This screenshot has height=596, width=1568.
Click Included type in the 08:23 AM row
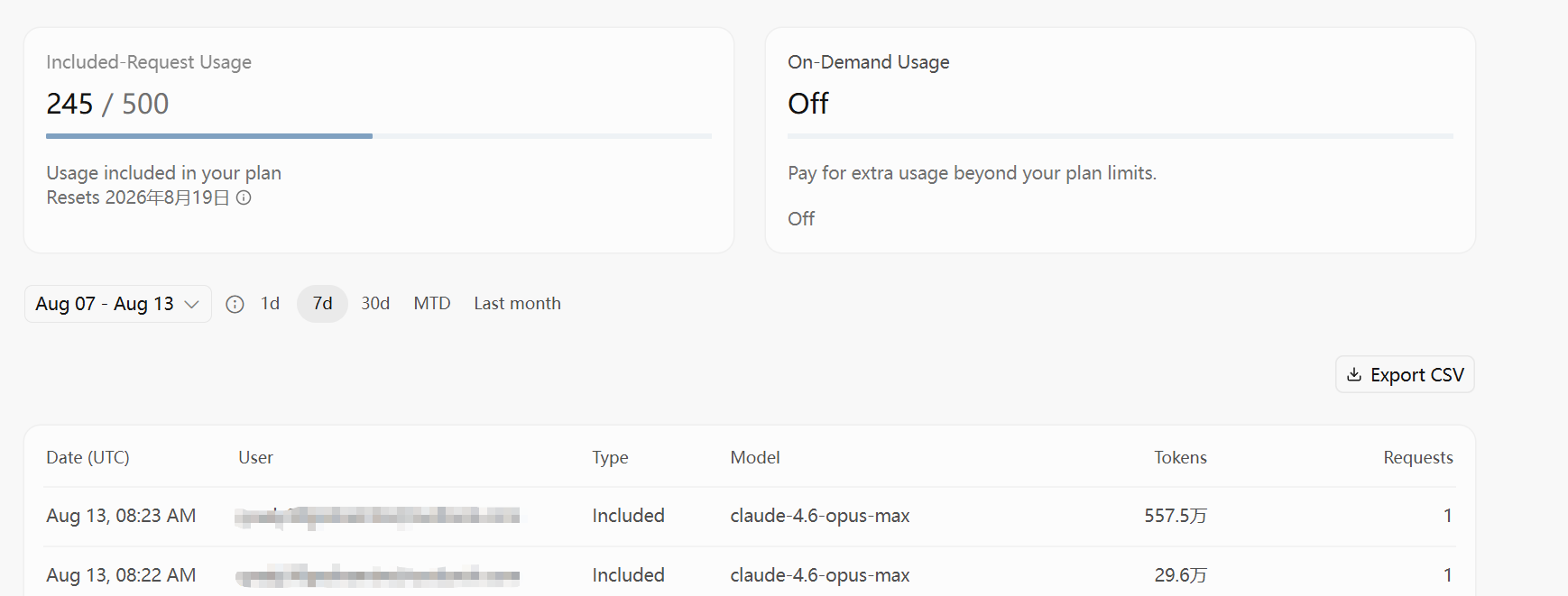(x=628, y=516)
